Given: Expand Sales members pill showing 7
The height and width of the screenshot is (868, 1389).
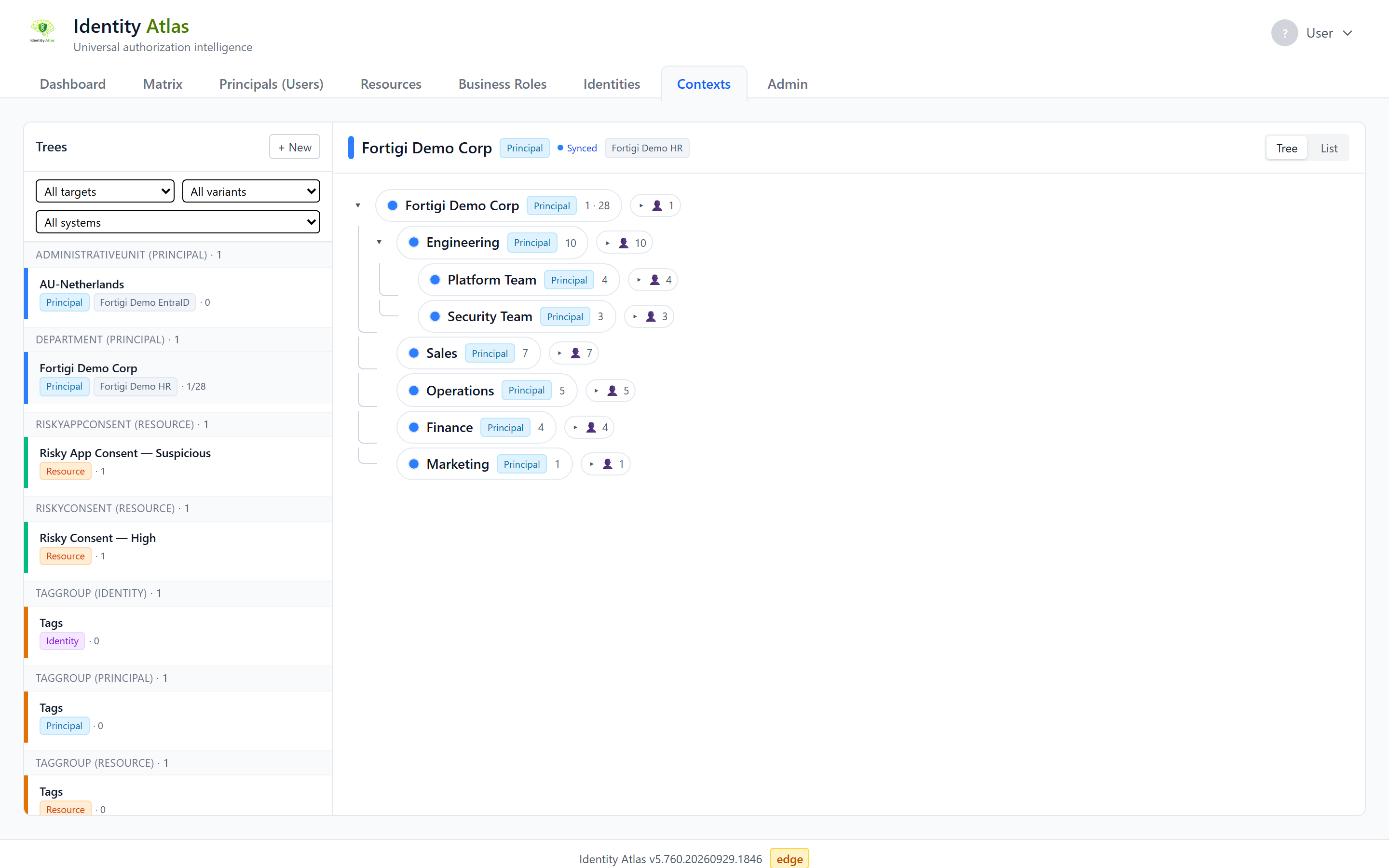Looking at the screenshot, I should click(574, 353).
